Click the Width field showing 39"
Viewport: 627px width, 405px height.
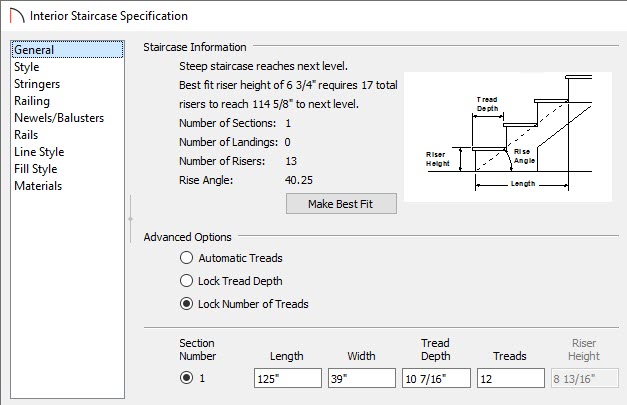362,378
